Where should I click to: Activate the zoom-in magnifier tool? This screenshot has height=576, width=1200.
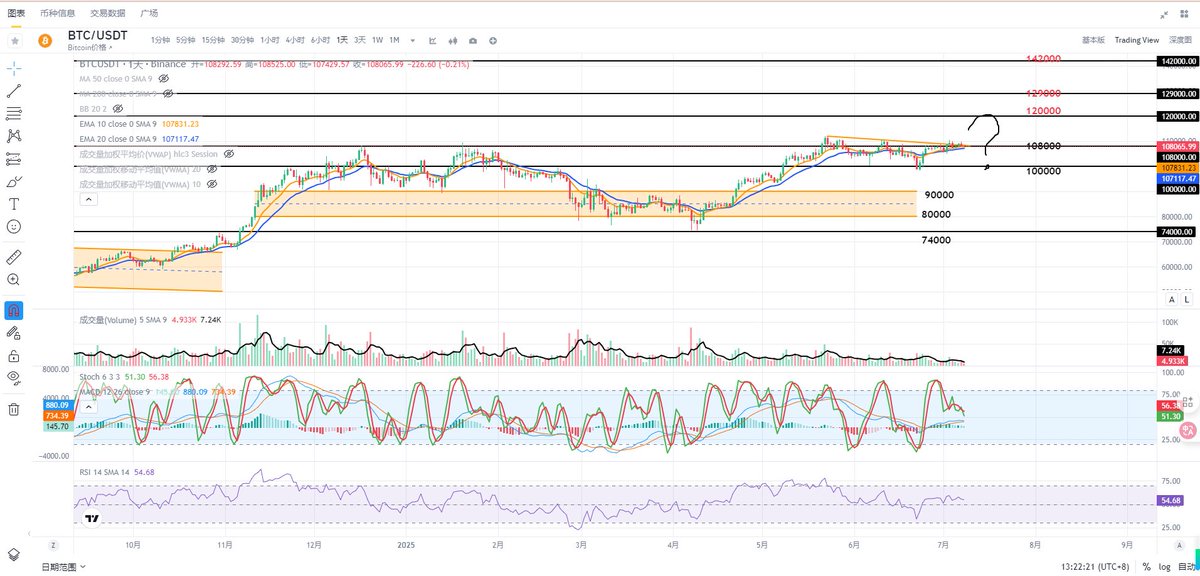point(14,280)
